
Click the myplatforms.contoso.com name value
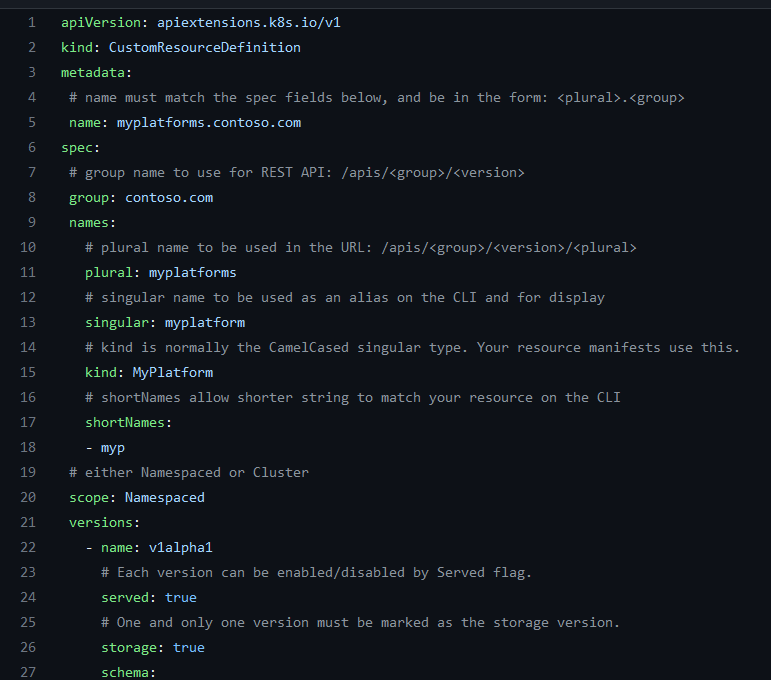[x=208, y=122]
